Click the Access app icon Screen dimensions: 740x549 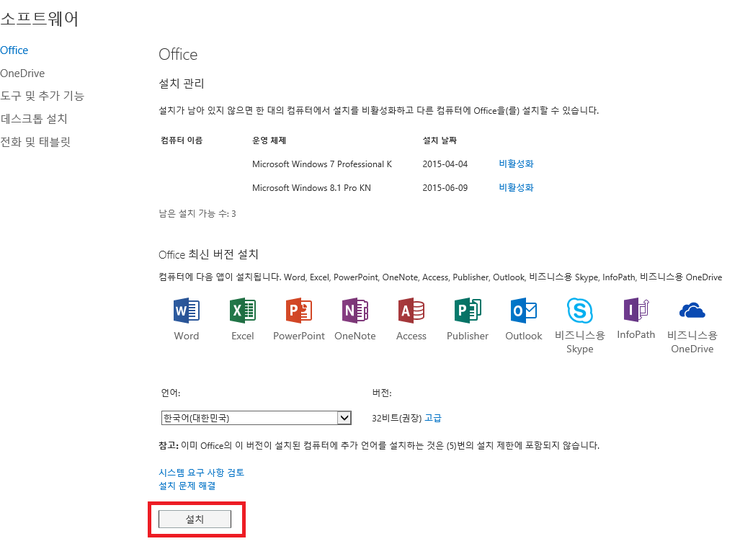(x=411, y=311)
